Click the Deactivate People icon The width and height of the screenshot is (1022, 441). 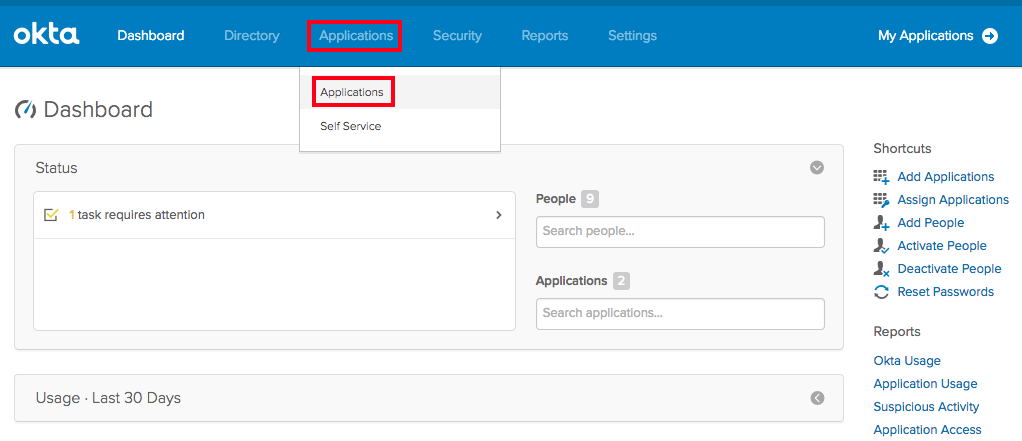pyautogui.click(x=881, y=269)
